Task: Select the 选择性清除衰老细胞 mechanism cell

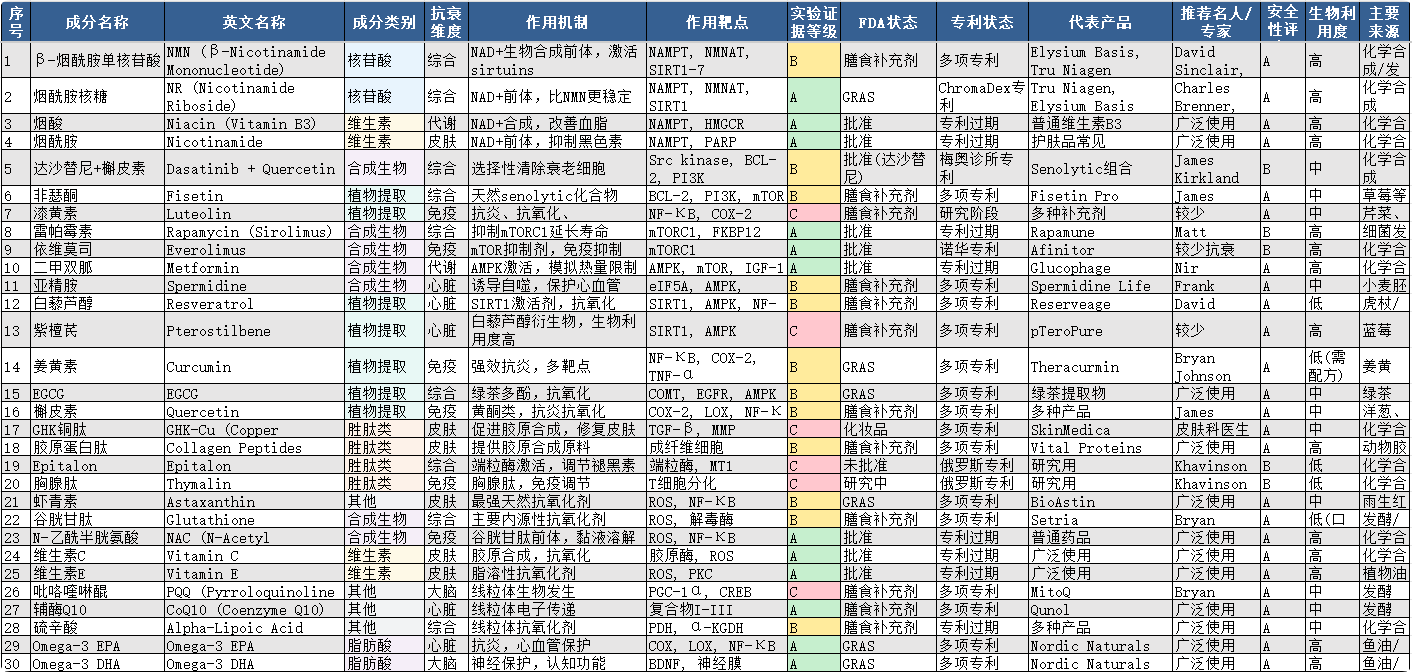Action: click(557, 168)
